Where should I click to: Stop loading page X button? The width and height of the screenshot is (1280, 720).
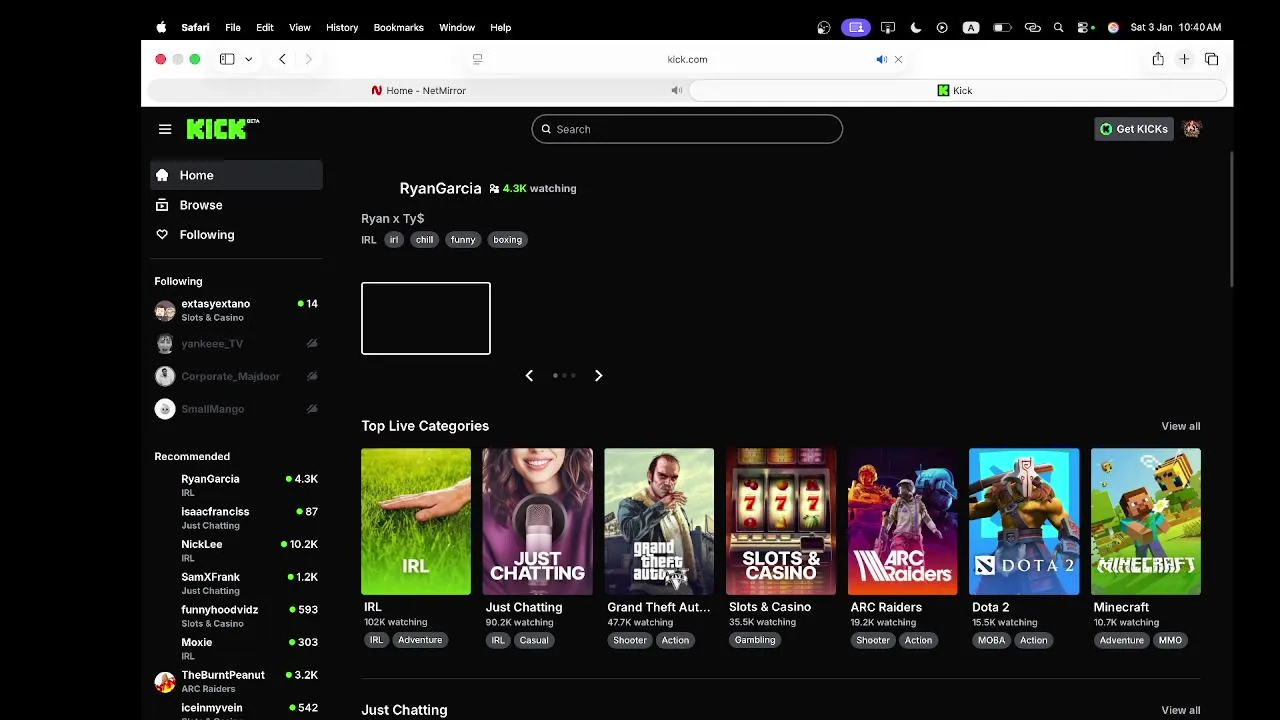(x=898, y=59)
